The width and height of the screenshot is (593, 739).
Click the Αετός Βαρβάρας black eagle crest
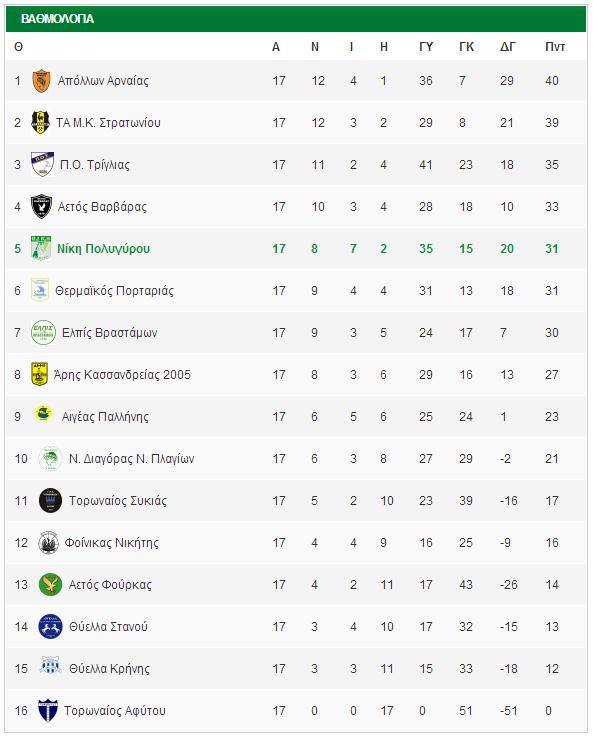point(41,206)
